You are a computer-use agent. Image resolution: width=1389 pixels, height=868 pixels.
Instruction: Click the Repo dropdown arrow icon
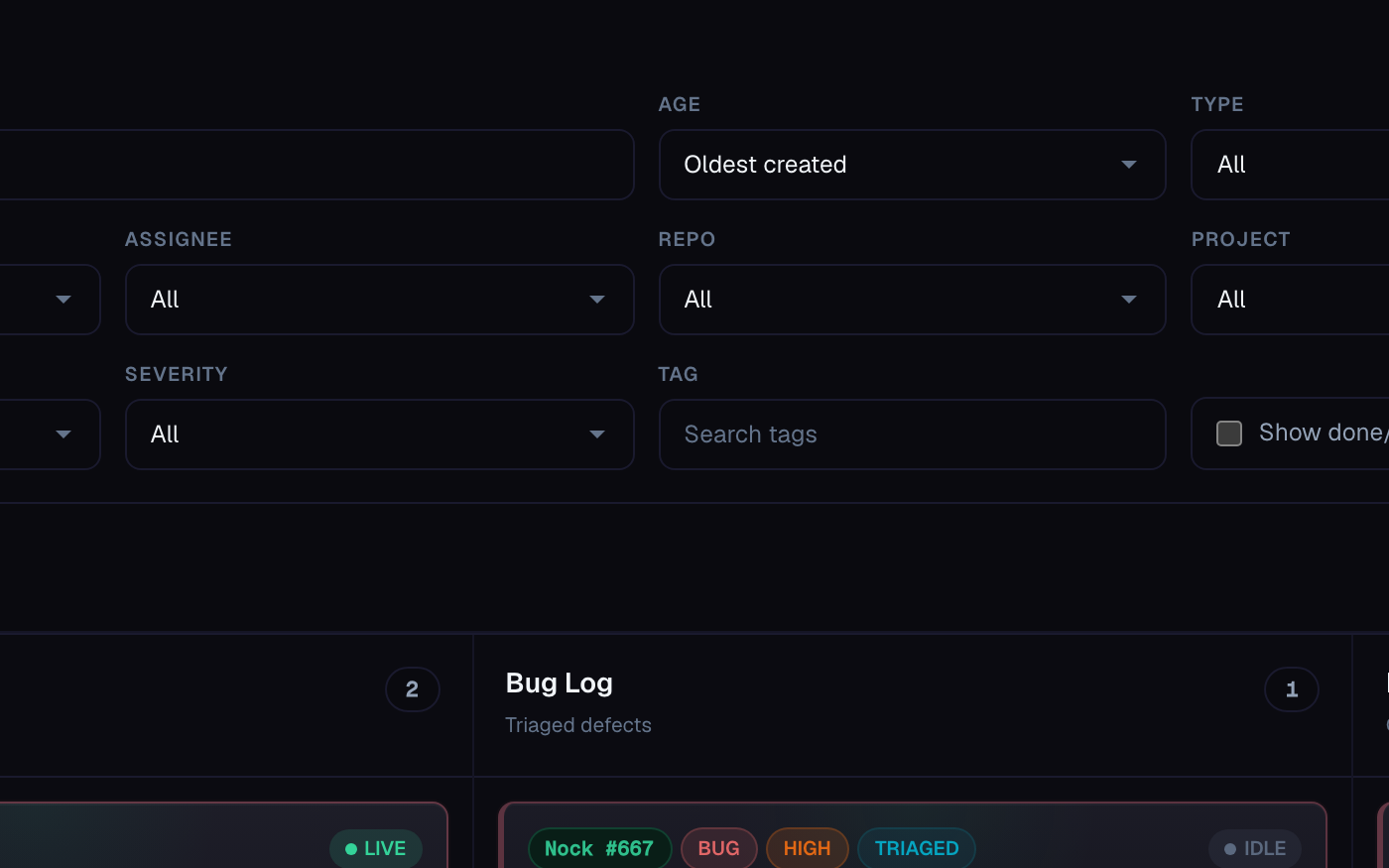click(x=1129, y=300)
